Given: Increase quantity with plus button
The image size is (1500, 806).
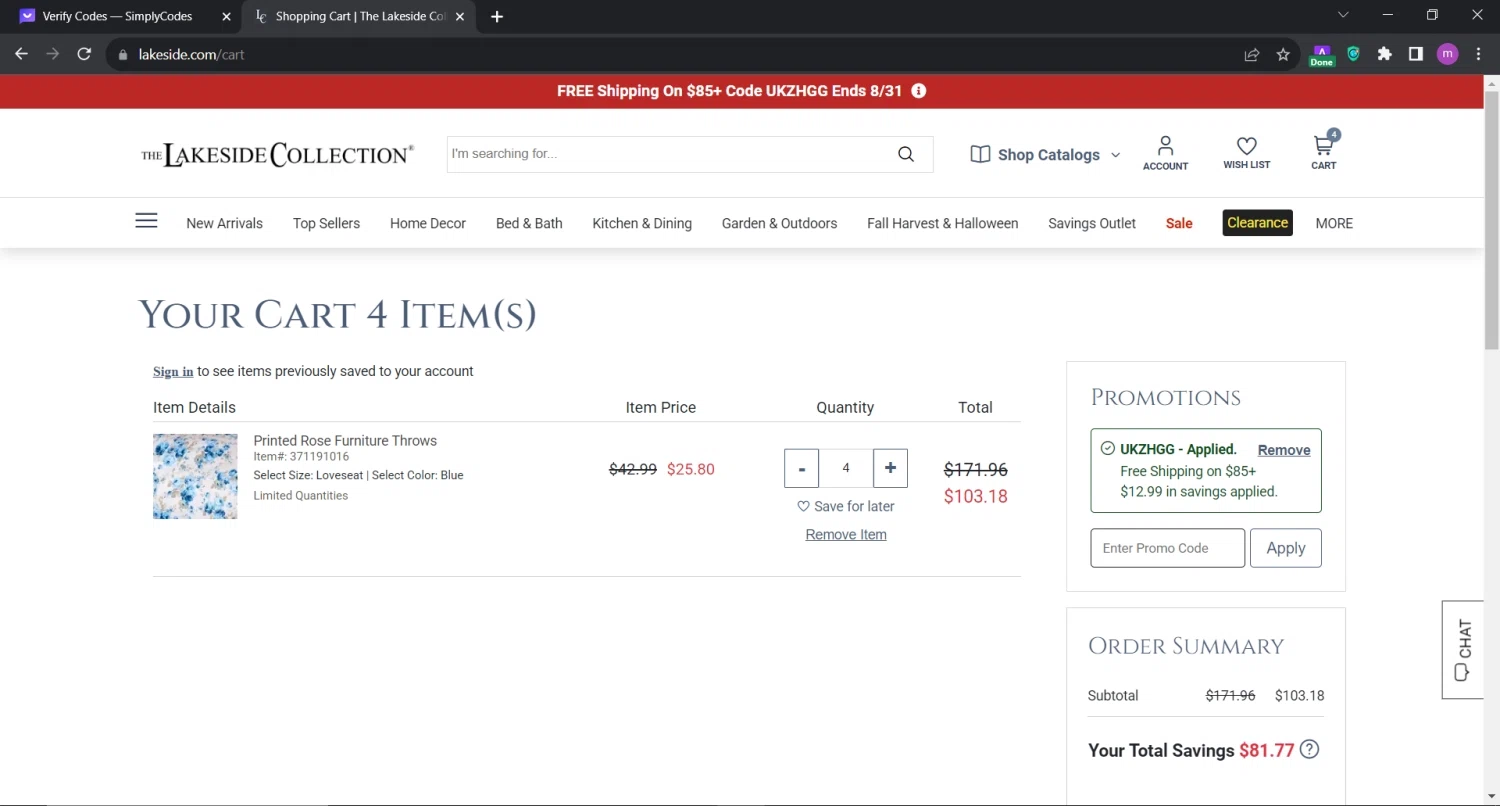Looking at the screenshot, I should (890, 468).
